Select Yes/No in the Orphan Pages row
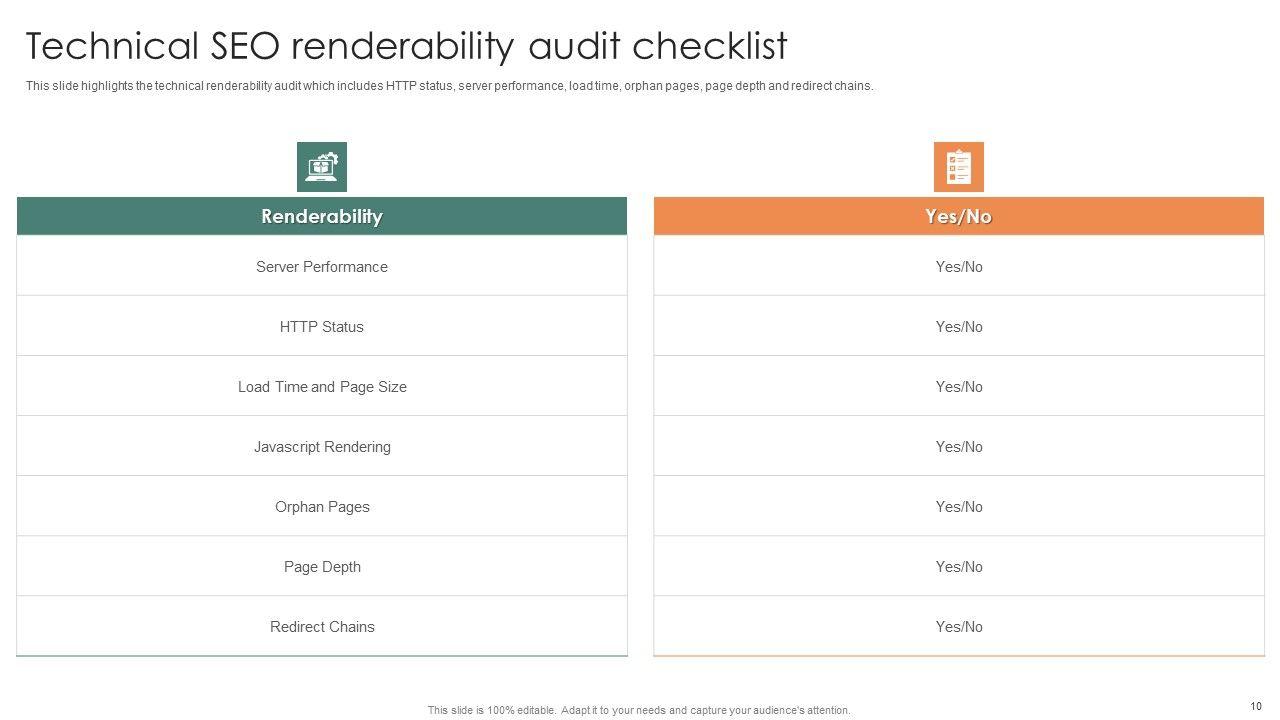Image resolution: width=1280 pixels, height=720 pixels. [959, 507]
